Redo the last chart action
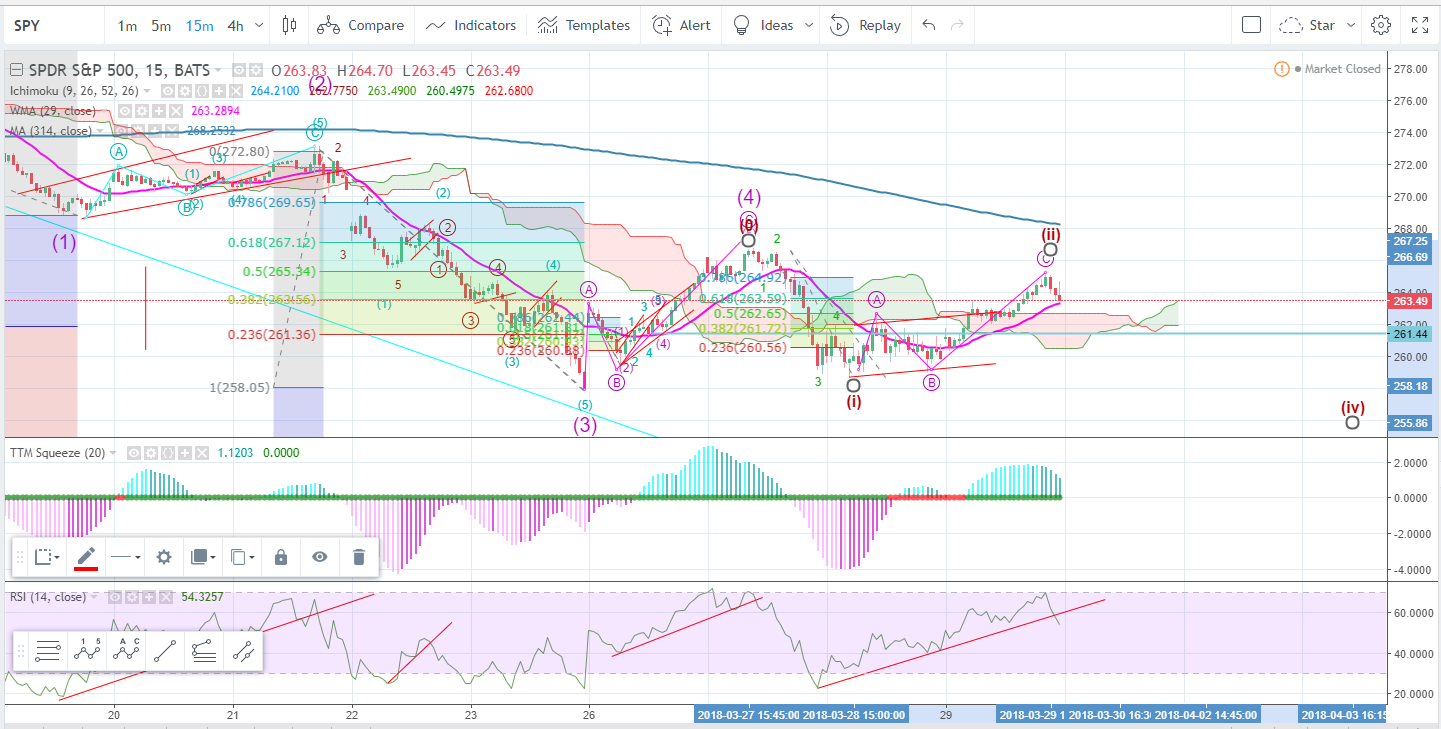The width and height of the screenshot is (1441, 729). [x=958, y=25]
